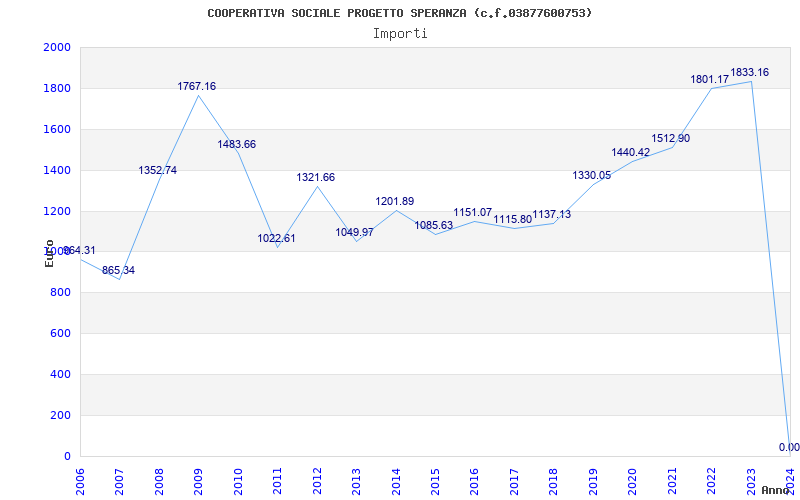
Task: Click the 2009 x-axis year label
Action: coord(198,480)
